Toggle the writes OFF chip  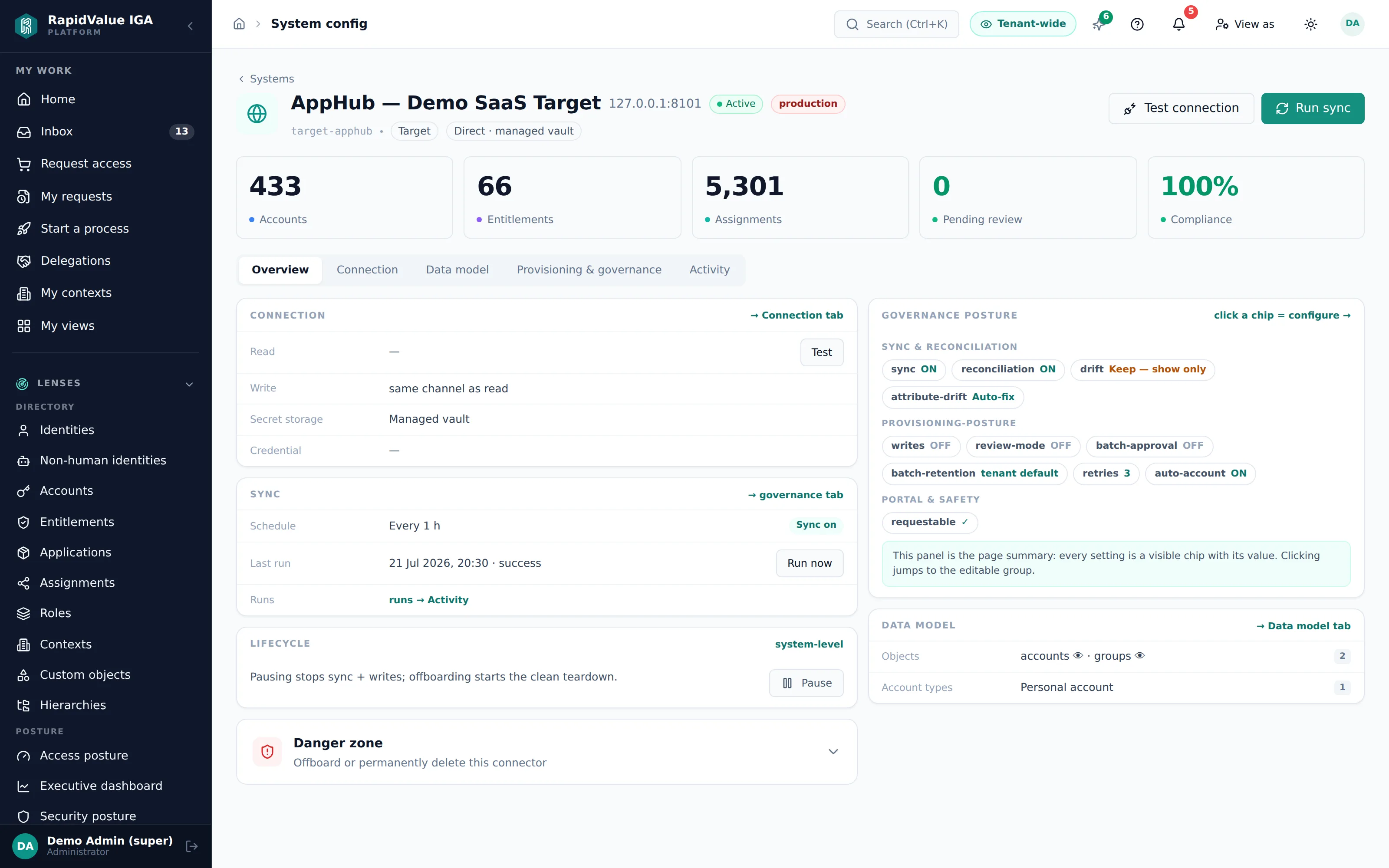point(921,445)
